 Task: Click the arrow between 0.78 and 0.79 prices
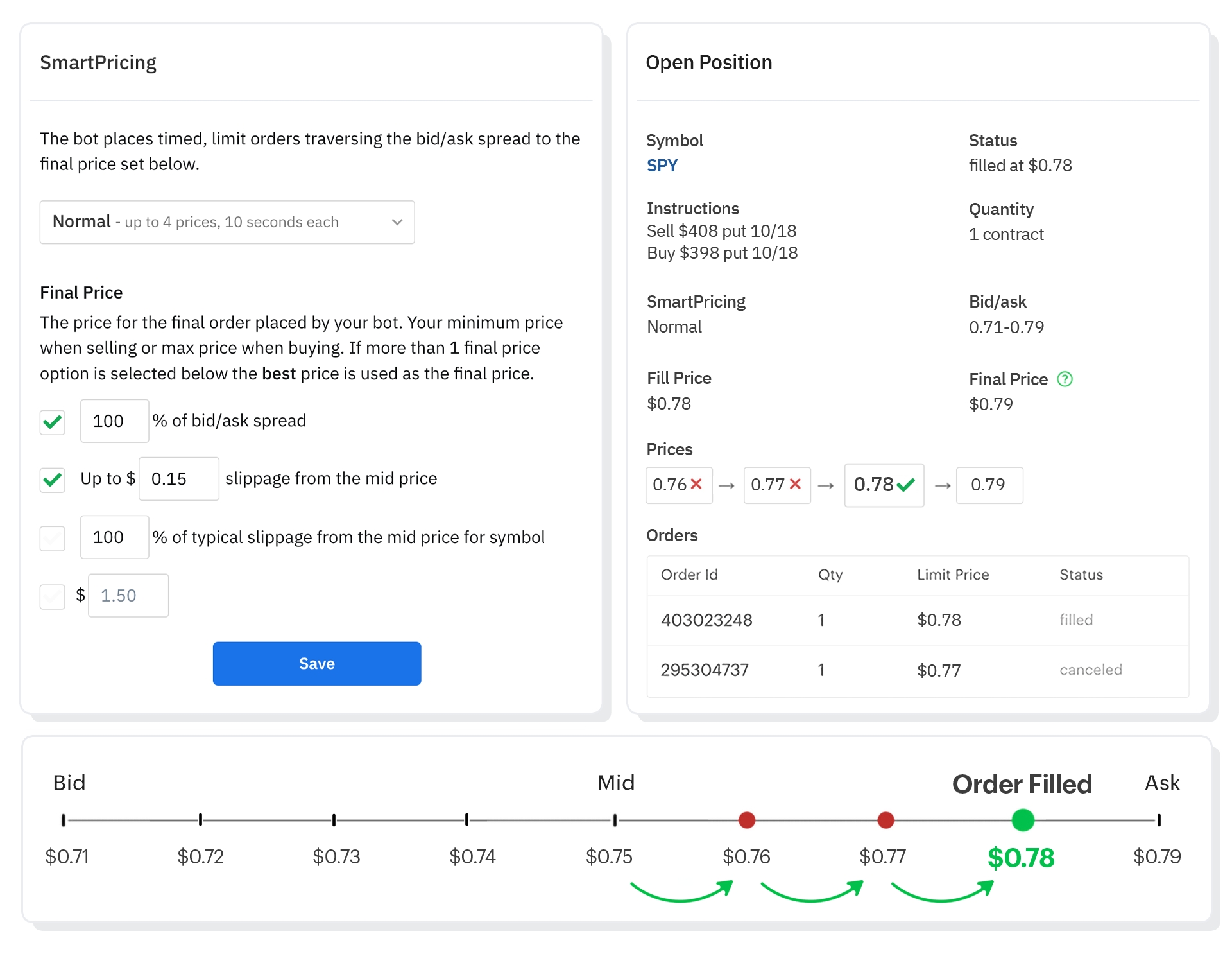[942, 486]
